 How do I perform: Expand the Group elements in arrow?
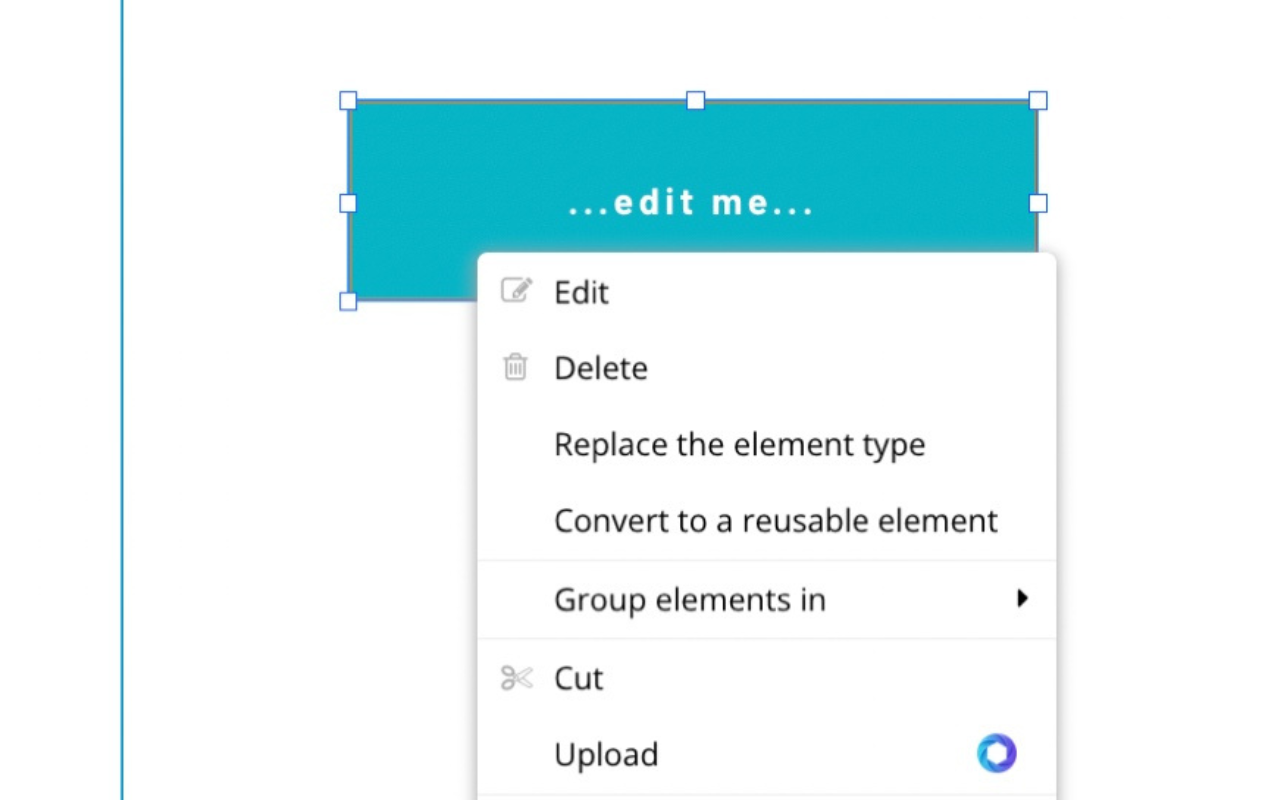tap(1021, 599)
